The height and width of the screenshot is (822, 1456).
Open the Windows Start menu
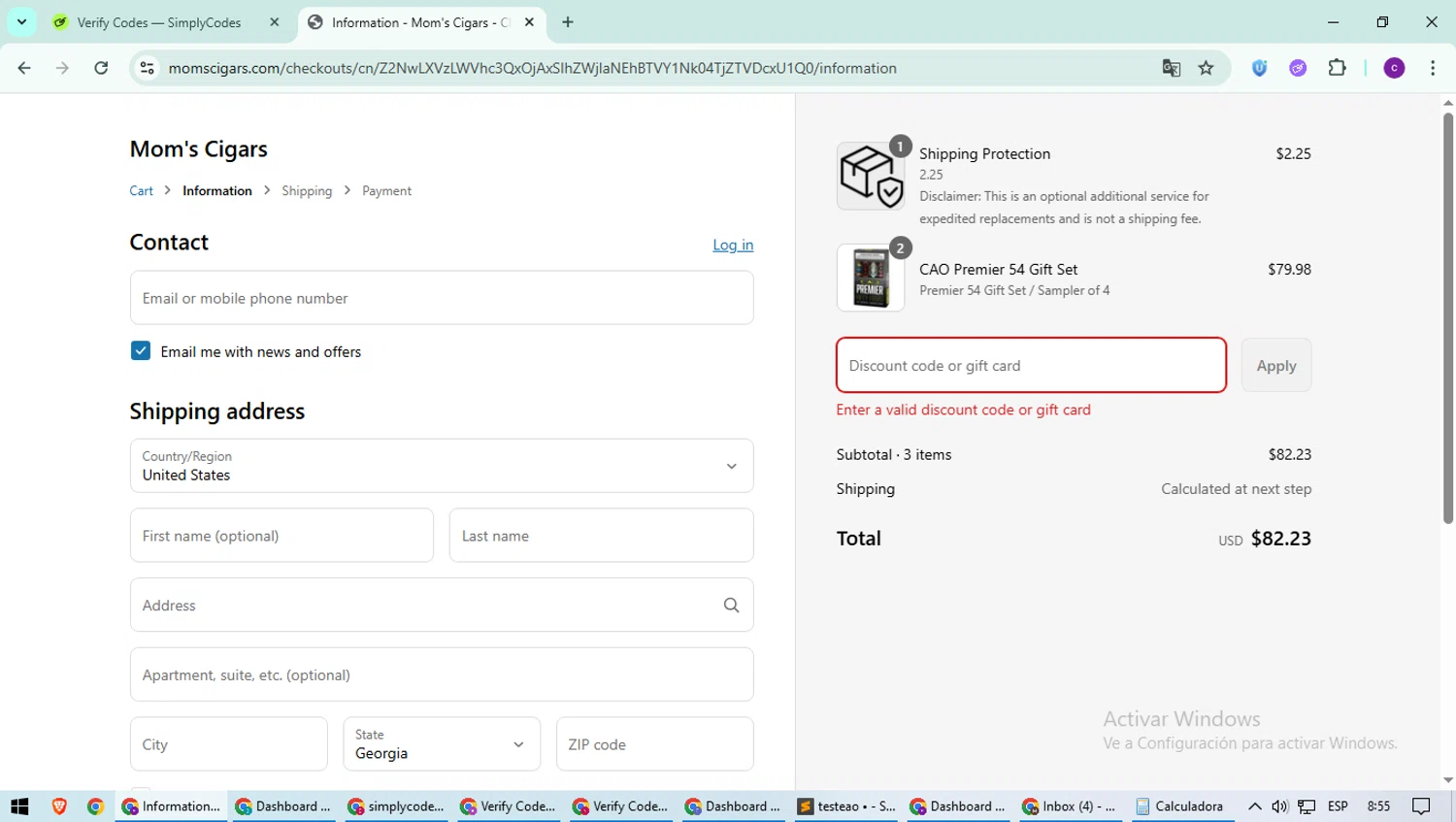click(x=19, y=806)
